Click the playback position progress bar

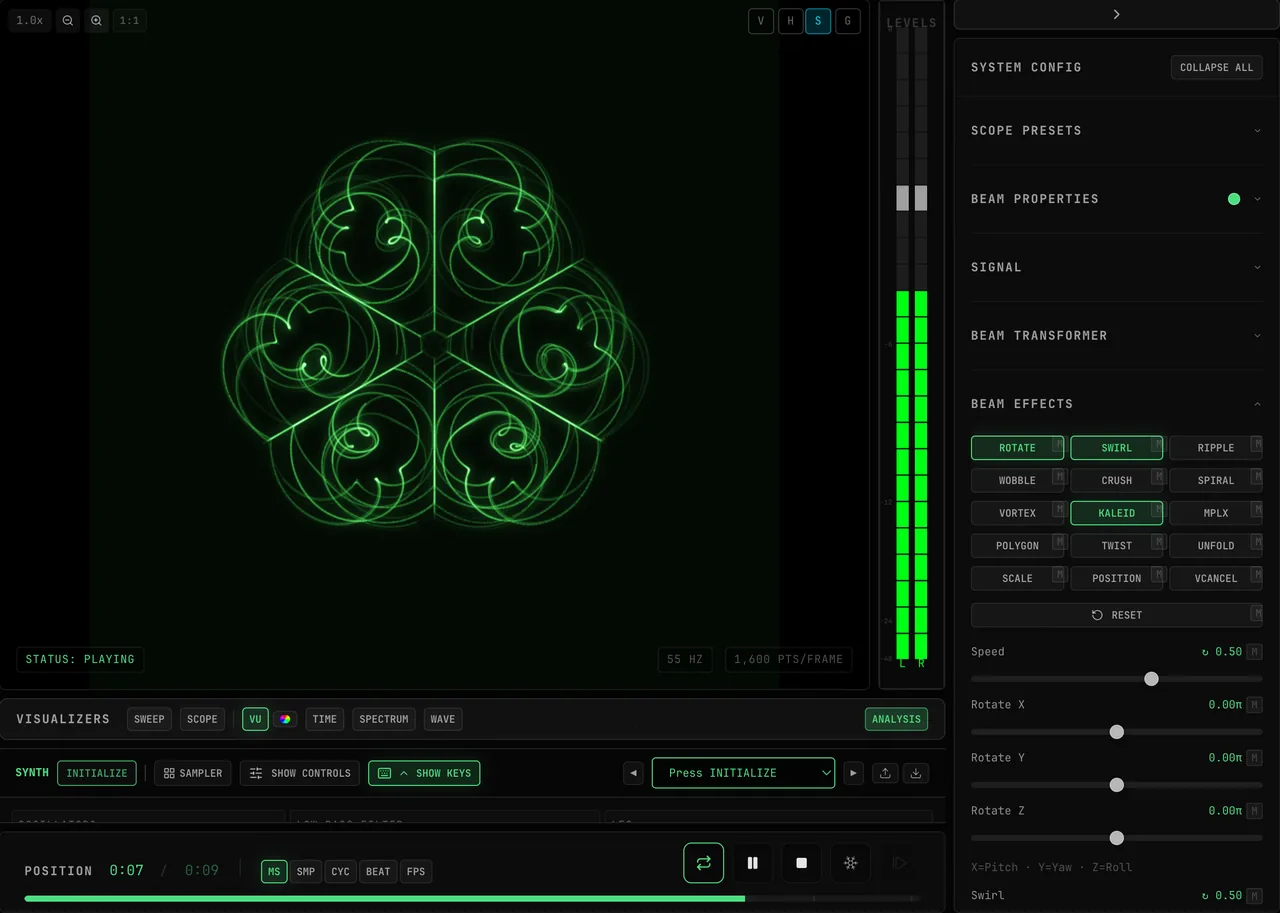pyautogui.click(x=472, y=899)
